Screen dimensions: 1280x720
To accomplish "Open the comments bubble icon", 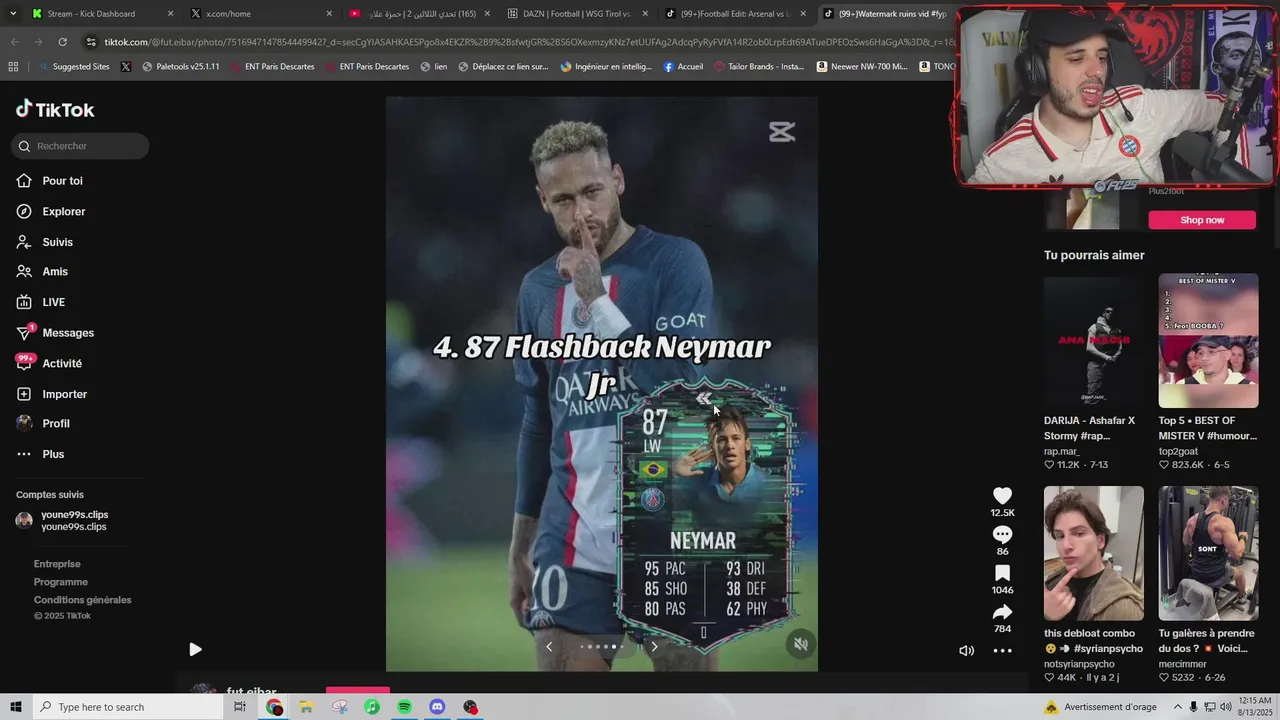I will coord(1002,535).
